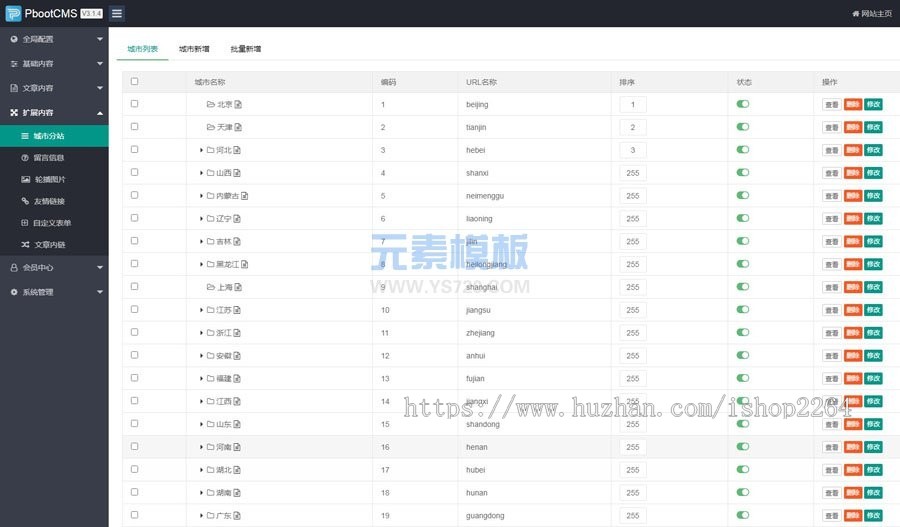Open 留言信息 via its question-mark icon
The height and width of the screenshot is (527, 900).
(x=25, y=157)
